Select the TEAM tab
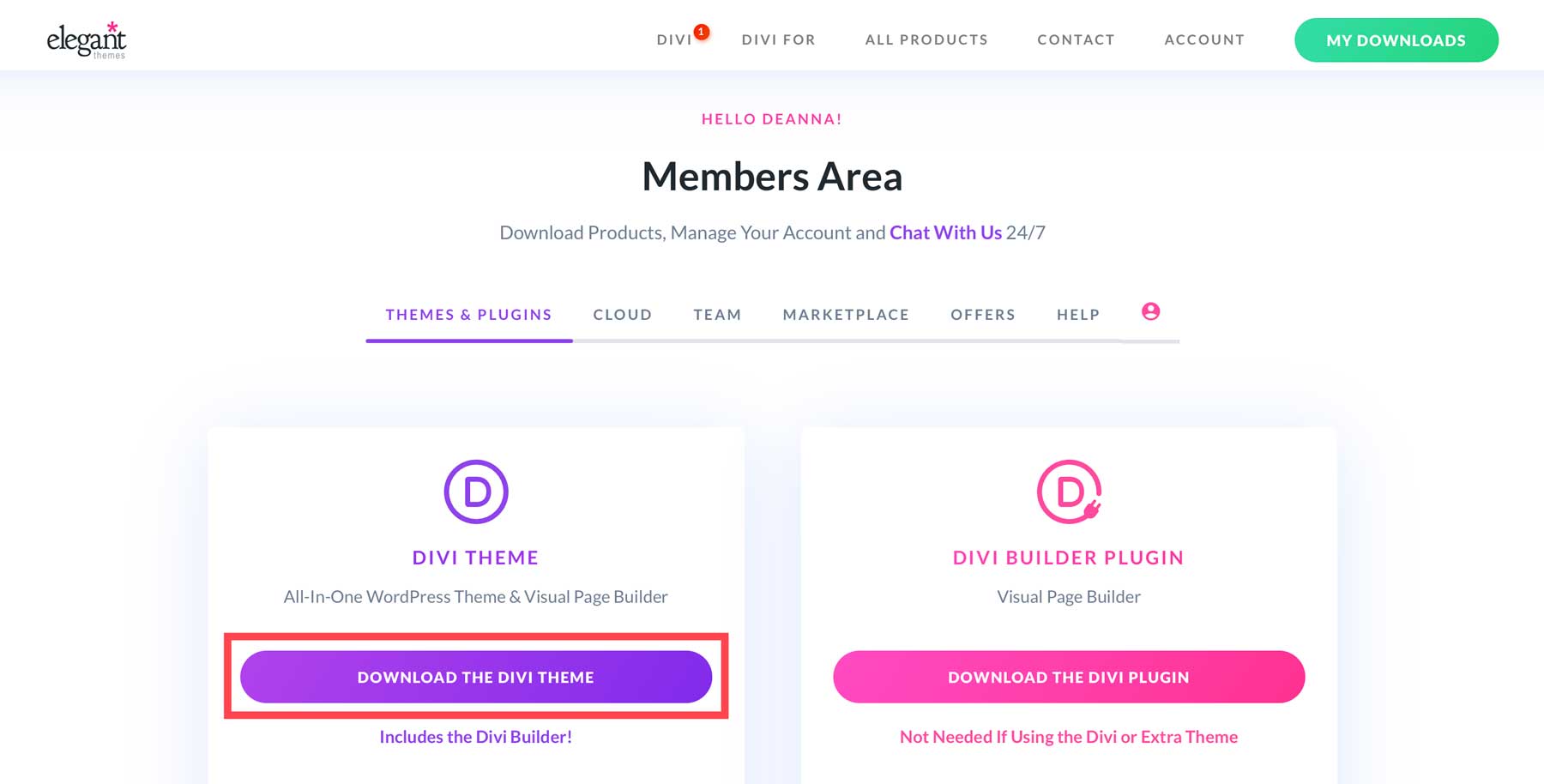Viewport: 1544px width, 784px height. 717,314
